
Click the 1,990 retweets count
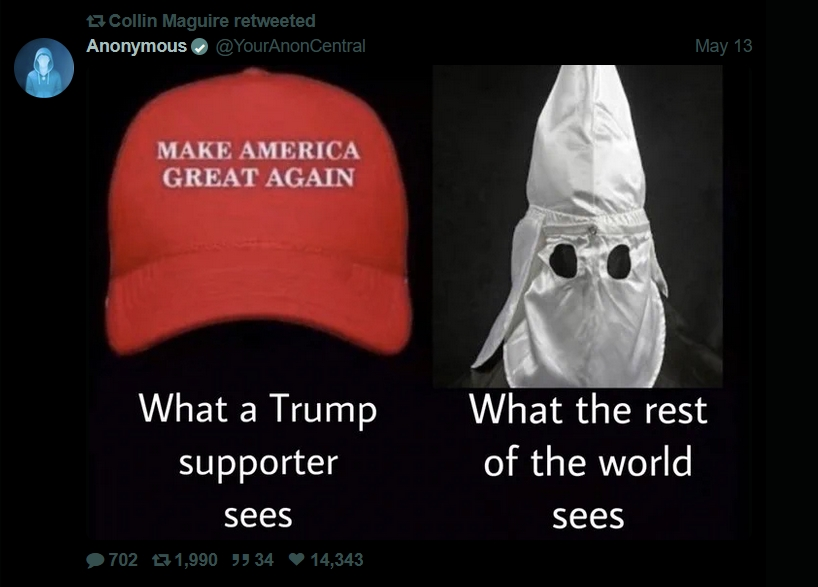pyautogui.click(x=196, y=560)
